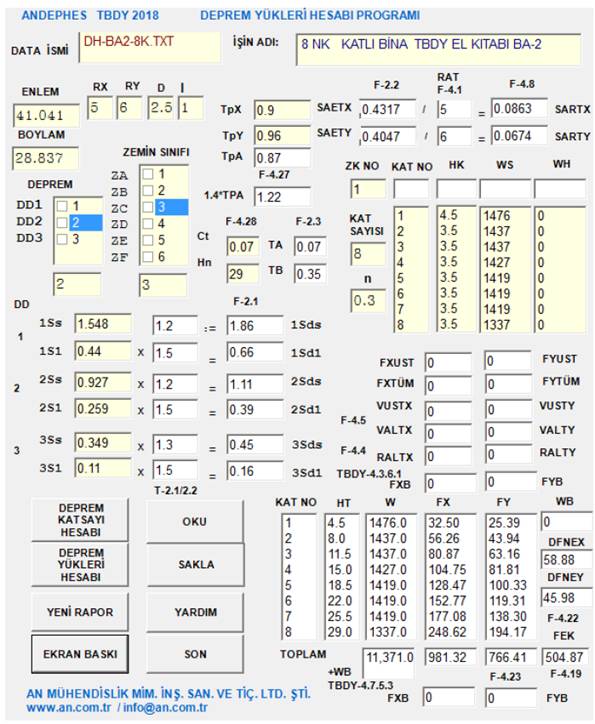Edit İŞİN ADI project name field
This screenshot has width=595, height=724.
(x=438, y=49)
